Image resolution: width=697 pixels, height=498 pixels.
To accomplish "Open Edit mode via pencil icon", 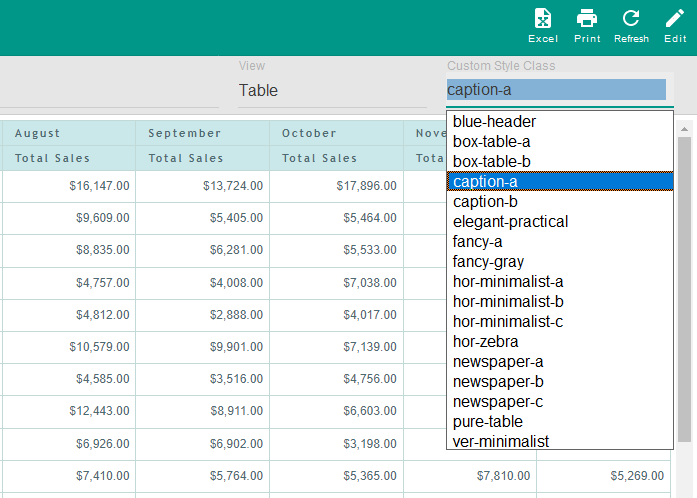I will (x=675, y=26).
